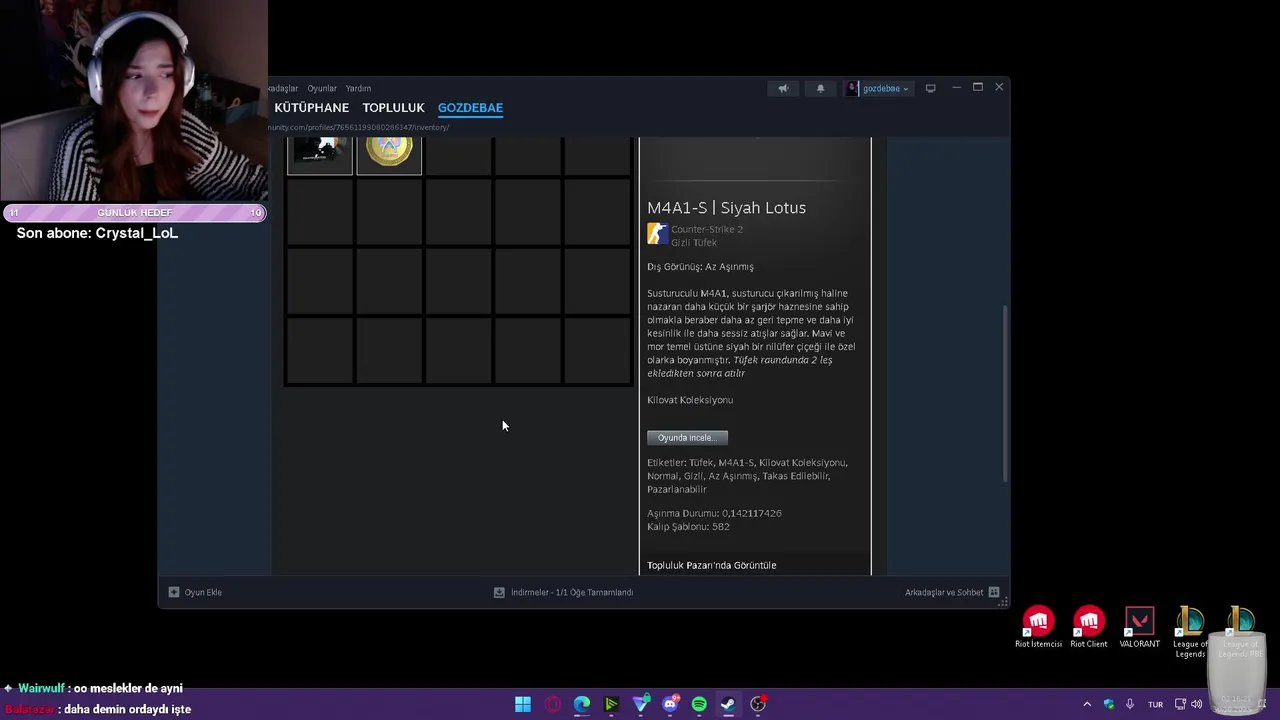
Task: Click the Steam taskbar icon
Action: point(728,704)
